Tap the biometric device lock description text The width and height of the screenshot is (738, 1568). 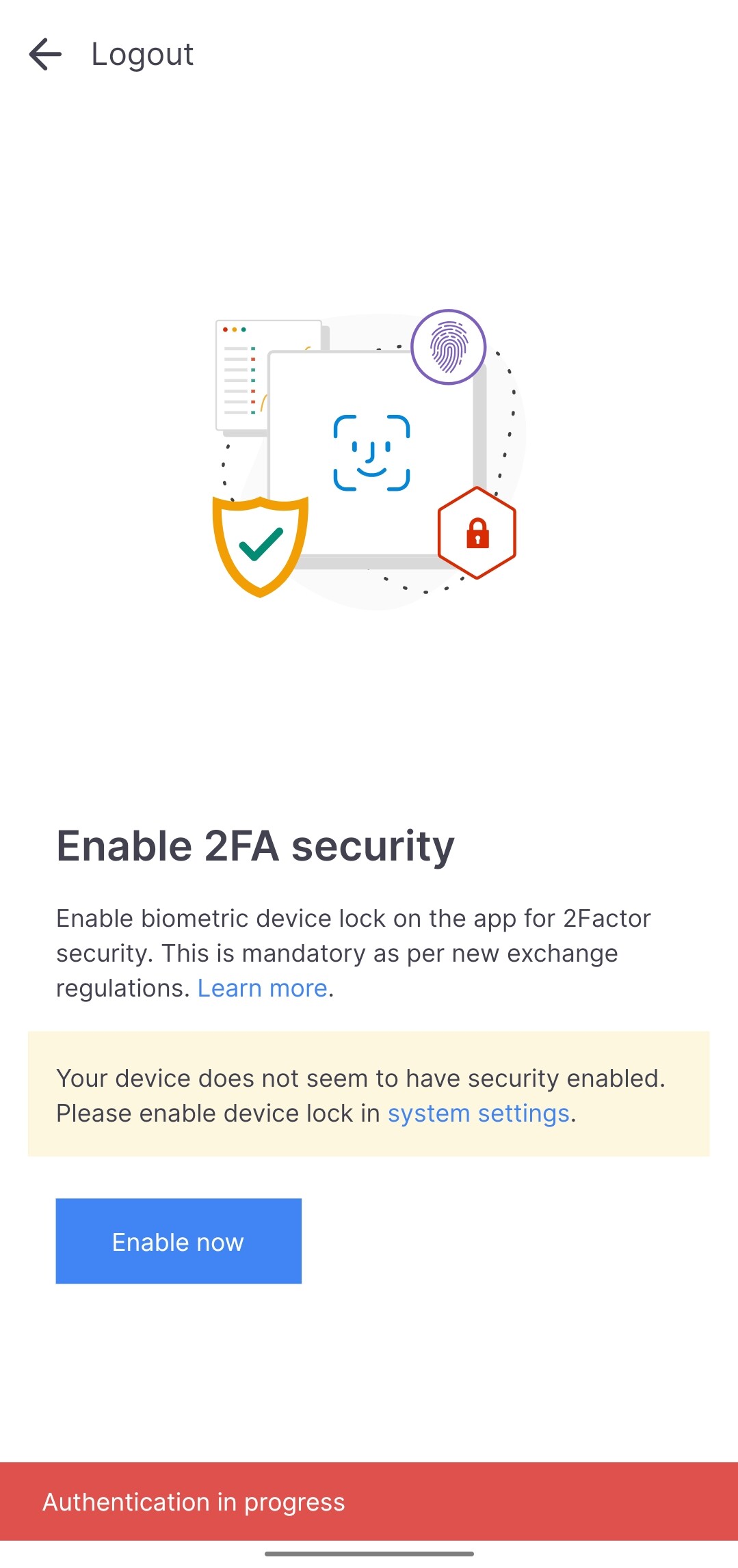(x=354, y=953)
